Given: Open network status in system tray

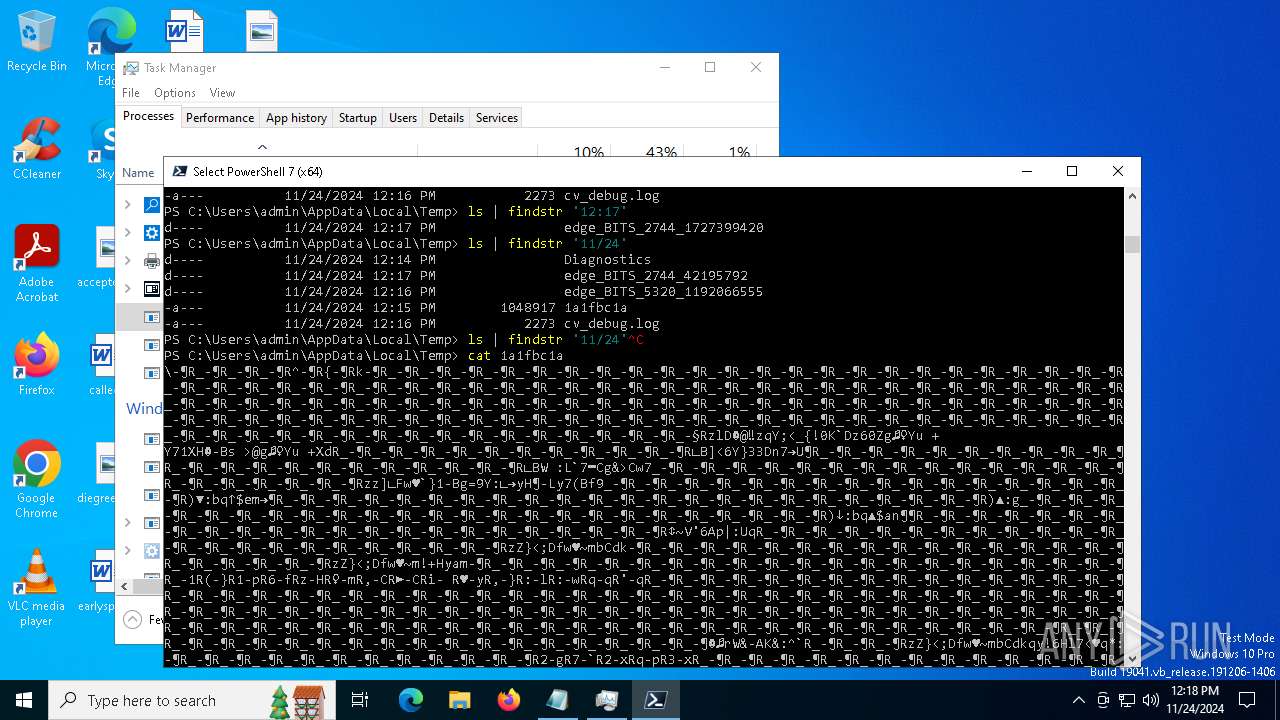Looking at the screenshot, I should [x=1127, y=700].
